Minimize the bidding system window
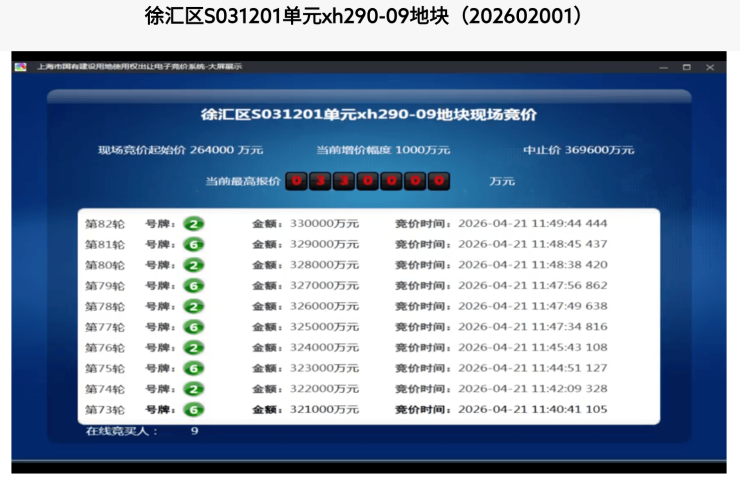Image resolution: width=740 pixels, height=479 pixels. (x=663, y=67)
